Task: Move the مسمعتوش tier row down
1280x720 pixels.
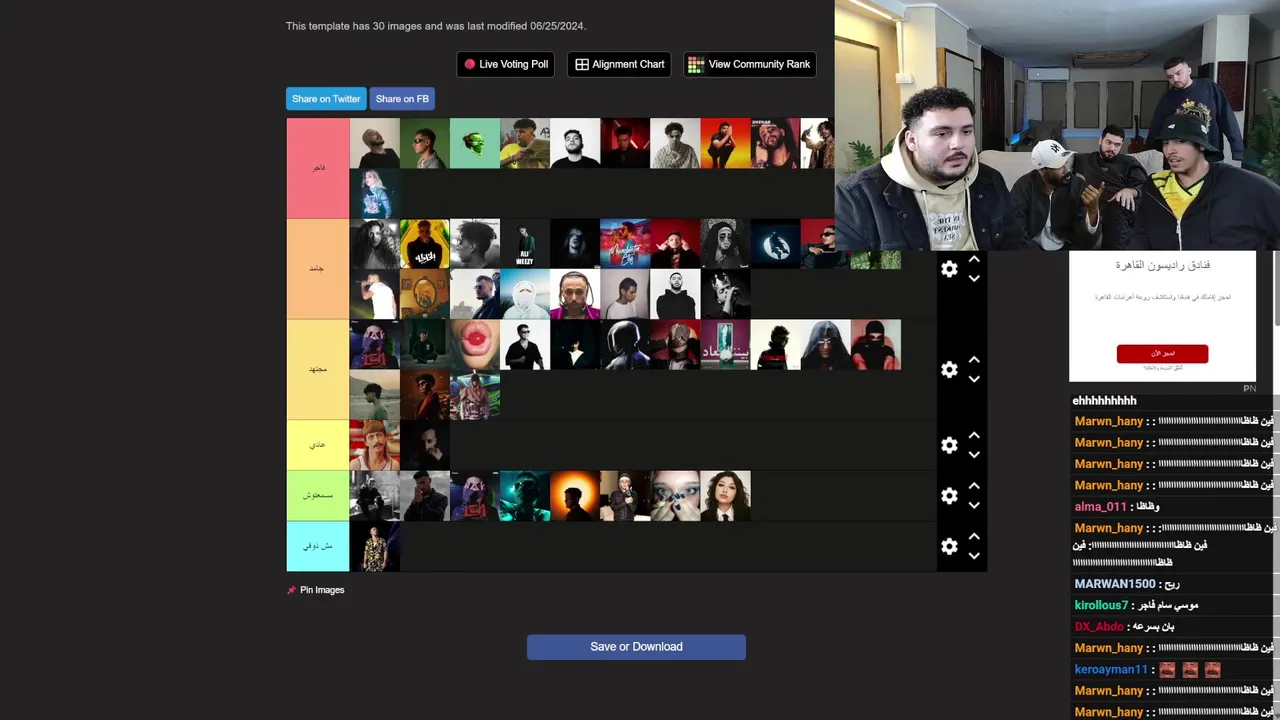Action: (x=974, y=505)
